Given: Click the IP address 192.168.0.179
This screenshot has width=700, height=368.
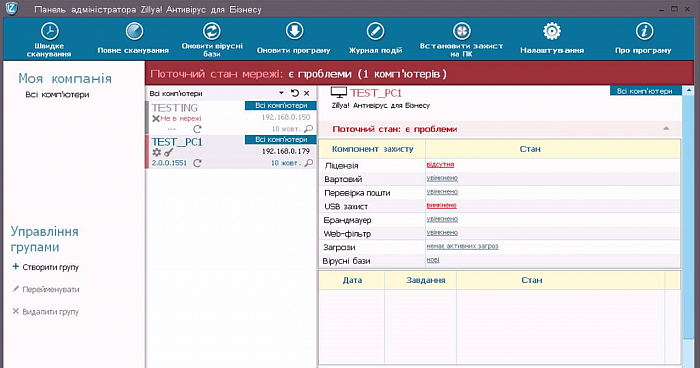Looking at the screenshot, I should [286, 151].
